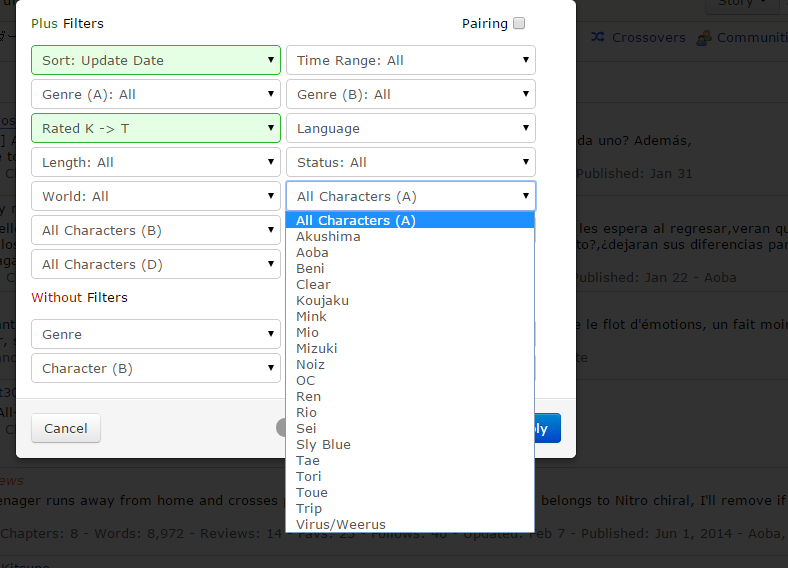Open the Length: All dropdown

(x=156, y=162)
